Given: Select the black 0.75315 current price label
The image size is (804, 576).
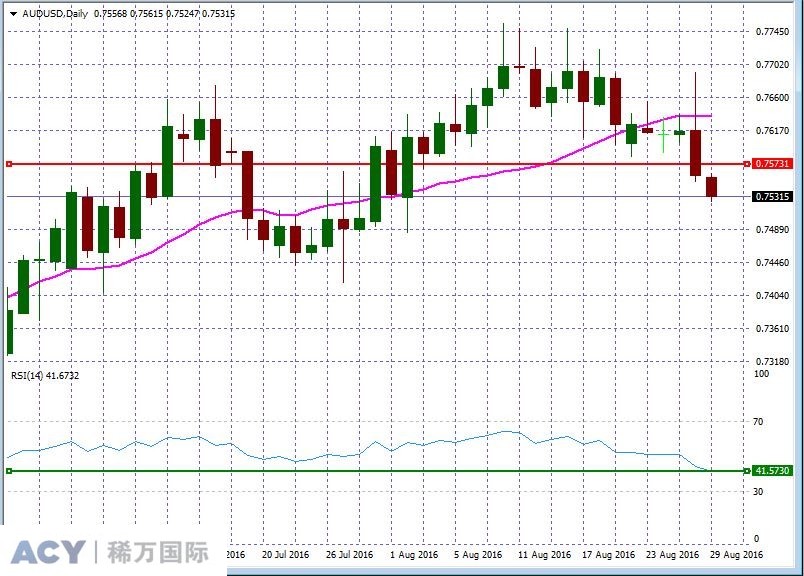Looking at the screenshot, I should click(x=772, y=196).
